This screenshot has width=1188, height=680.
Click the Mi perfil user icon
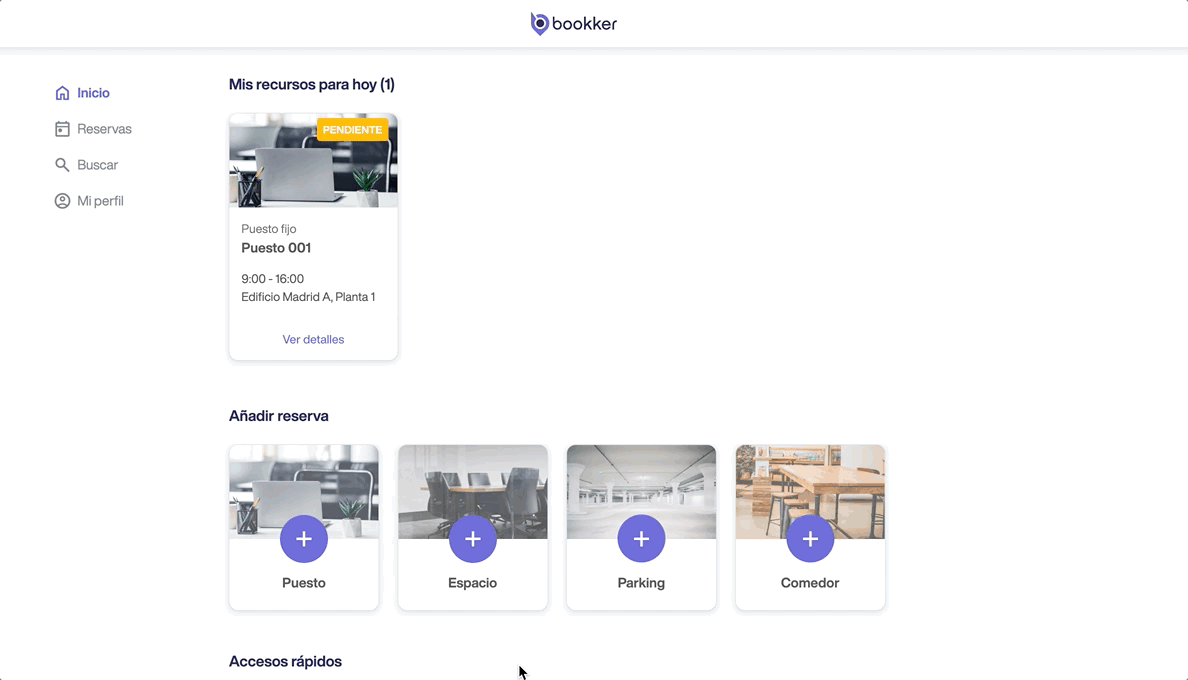click(62, 201)
